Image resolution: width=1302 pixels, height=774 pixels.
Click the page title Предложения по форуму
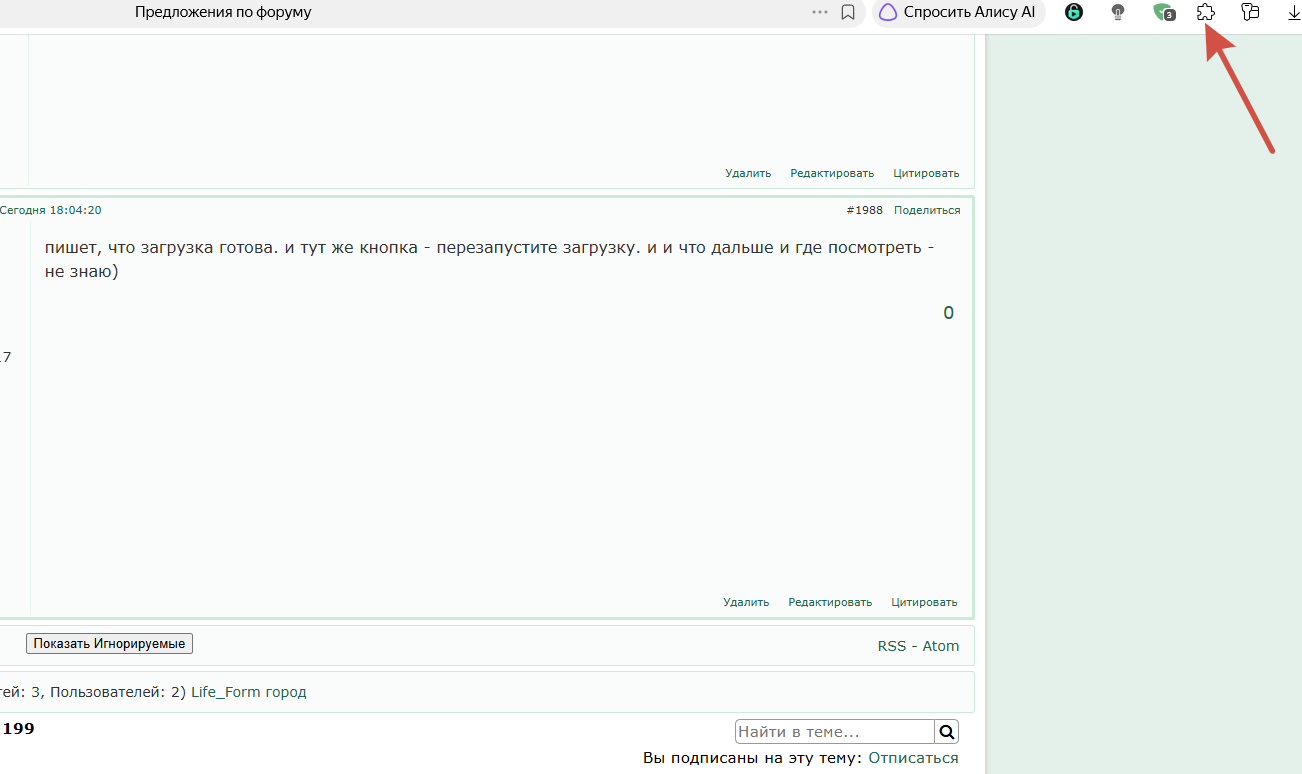coord(223,13)
